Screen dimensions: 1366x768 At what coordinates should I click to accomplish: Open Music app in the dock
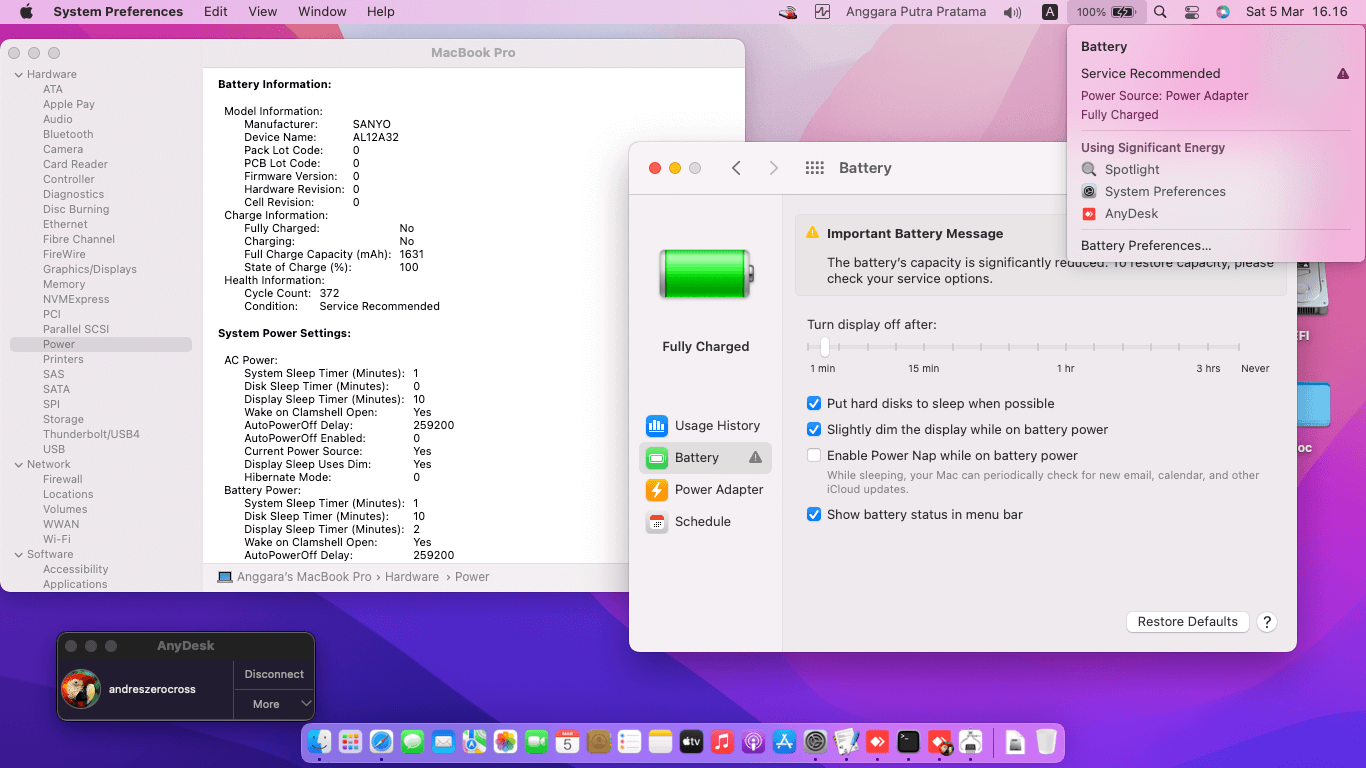722,741
